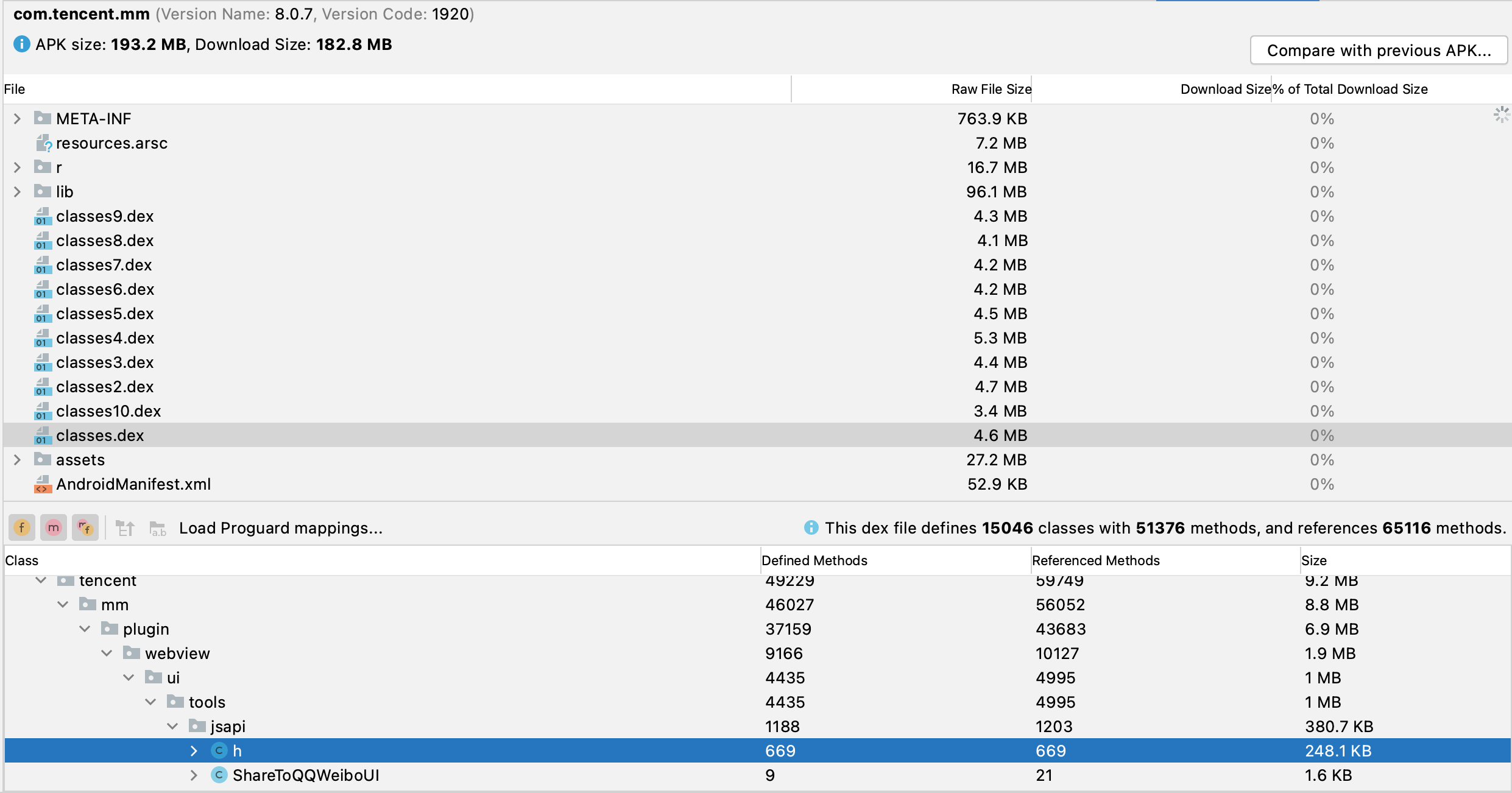Select classes6.dex file icon

tap(43, 289)
